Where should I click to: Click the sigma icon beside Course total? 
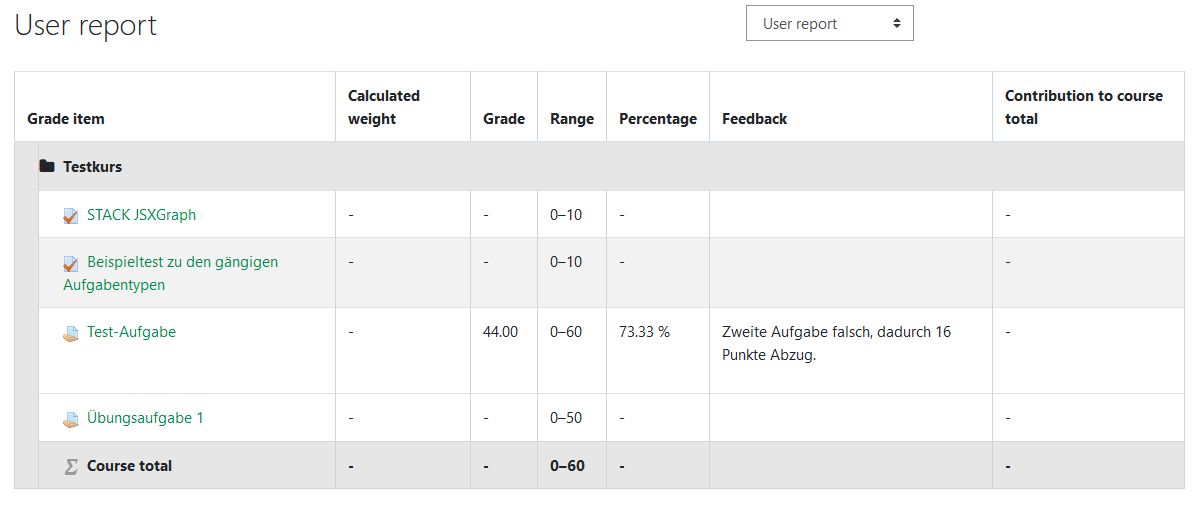(71, 466)
